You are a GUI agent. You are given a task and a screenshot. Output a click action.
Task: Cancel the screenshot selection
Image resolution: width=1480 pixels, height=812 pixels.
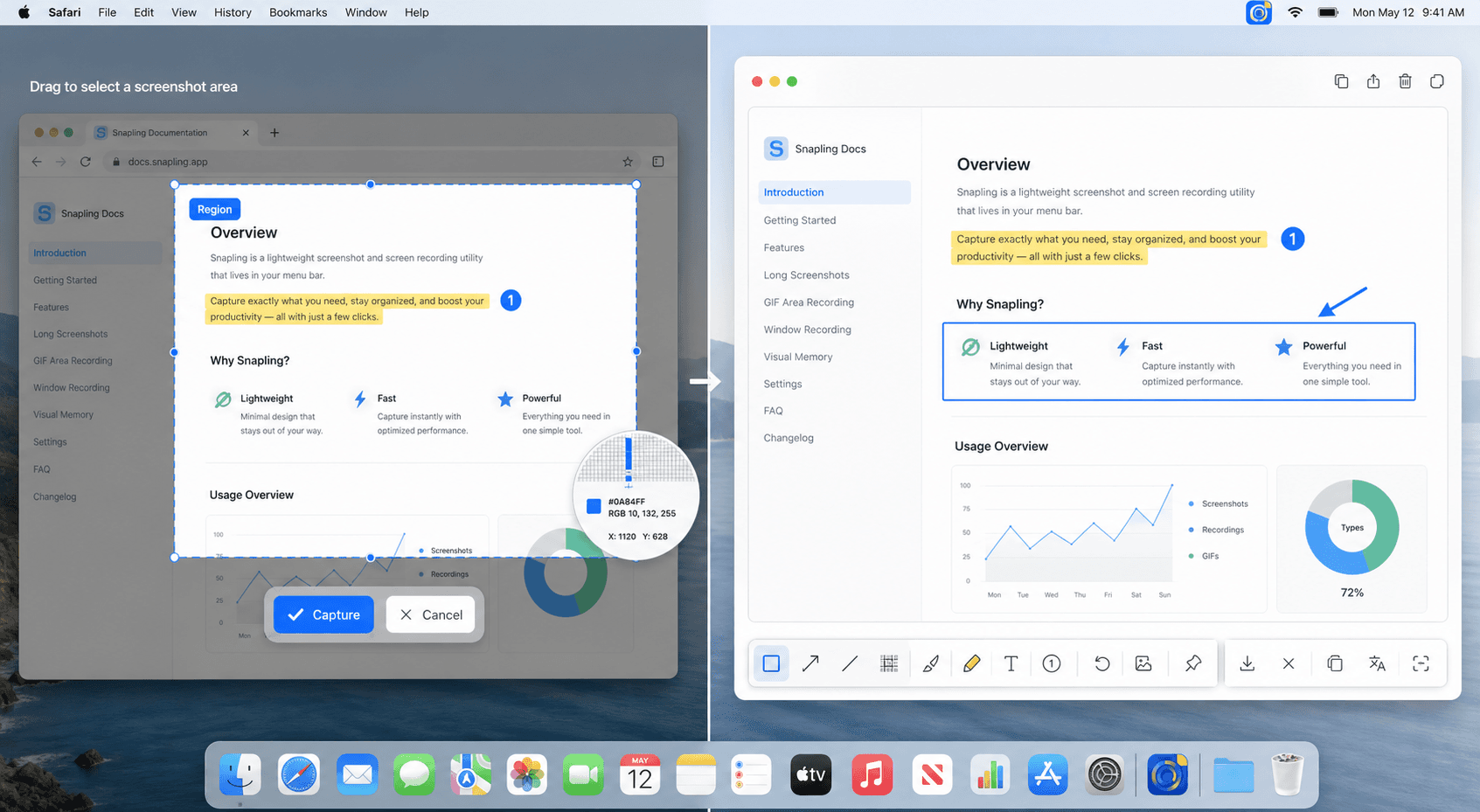click(431, 614)
